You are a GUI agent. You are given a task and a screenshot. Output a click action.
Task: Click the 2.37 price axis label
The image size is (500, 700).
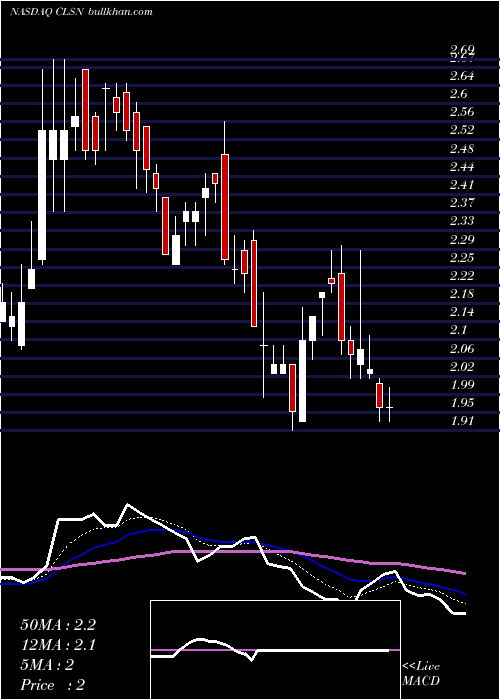[462, 203]
